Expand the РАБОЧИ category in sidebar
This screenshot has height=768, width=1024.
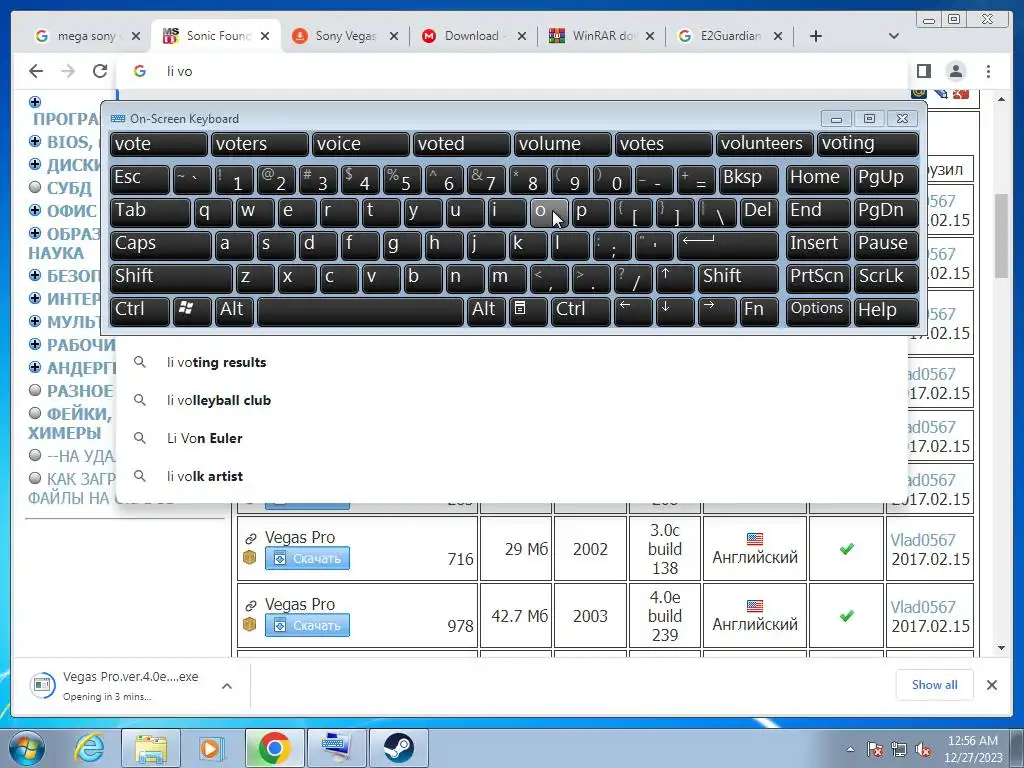[x=35, y=344]
